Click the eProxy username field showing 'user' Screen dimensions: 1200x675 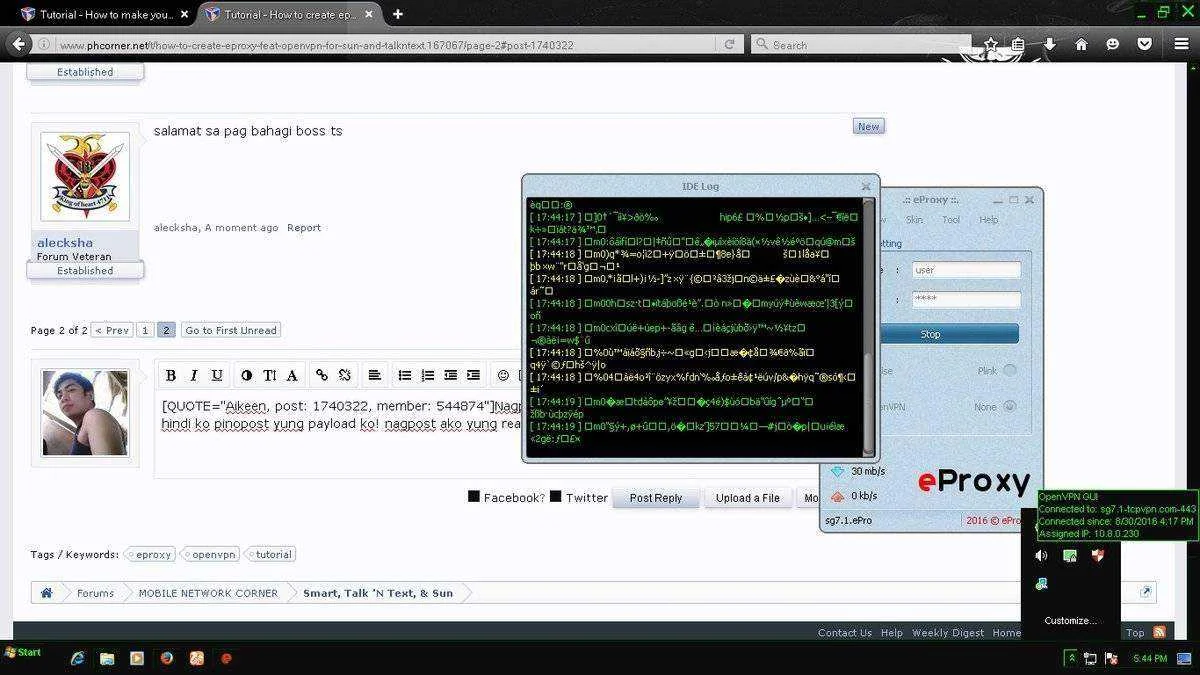pos(966,270)
